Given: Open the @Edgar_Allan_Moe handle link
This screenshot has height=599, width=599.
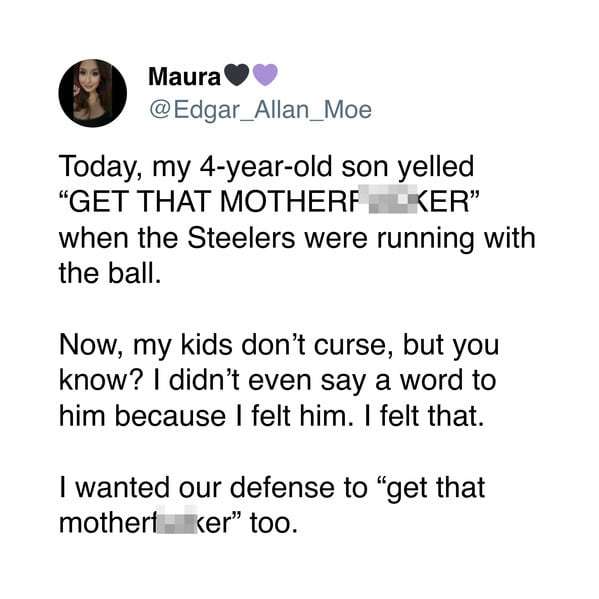Looking at the screenshot, I should tap(260, 110).
